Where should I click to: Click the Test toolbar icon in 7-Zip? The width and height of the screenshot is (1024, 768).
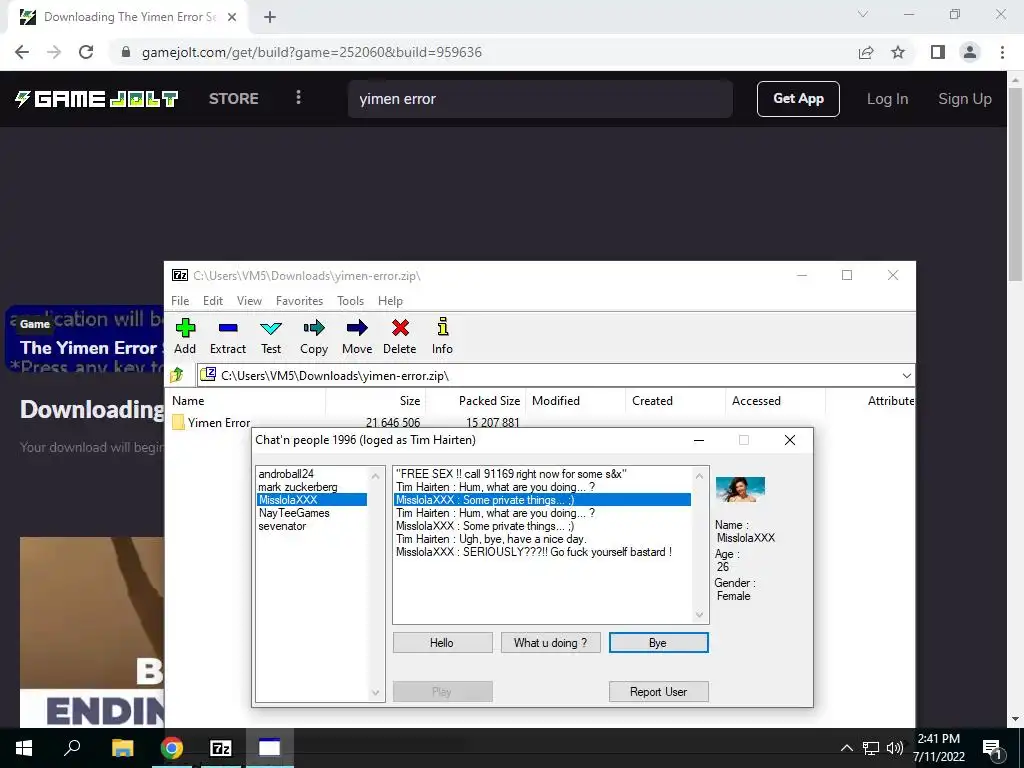tap(270, 328)
